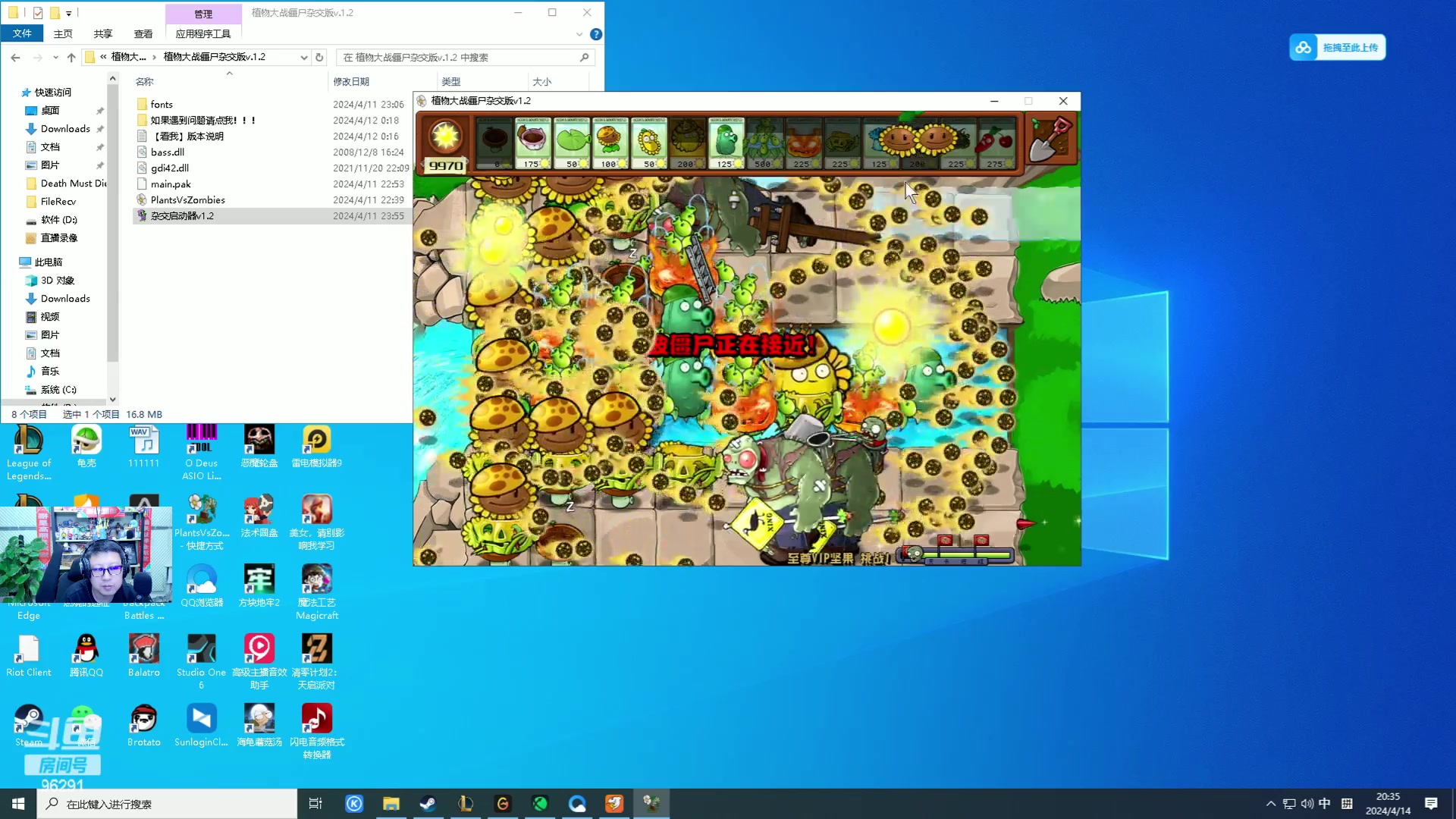Image resolution: width=1456 pixels, height=819 pixels.
Task: Expand the ribbon with the chevron arrow
Action: pos(579,34)
